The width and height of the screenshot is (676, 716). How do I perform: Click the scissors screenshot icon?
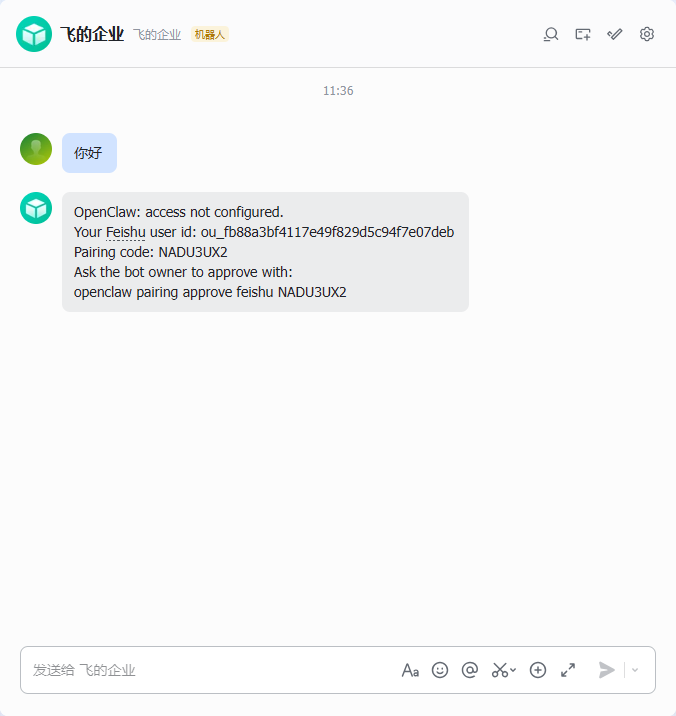(500, 670)
